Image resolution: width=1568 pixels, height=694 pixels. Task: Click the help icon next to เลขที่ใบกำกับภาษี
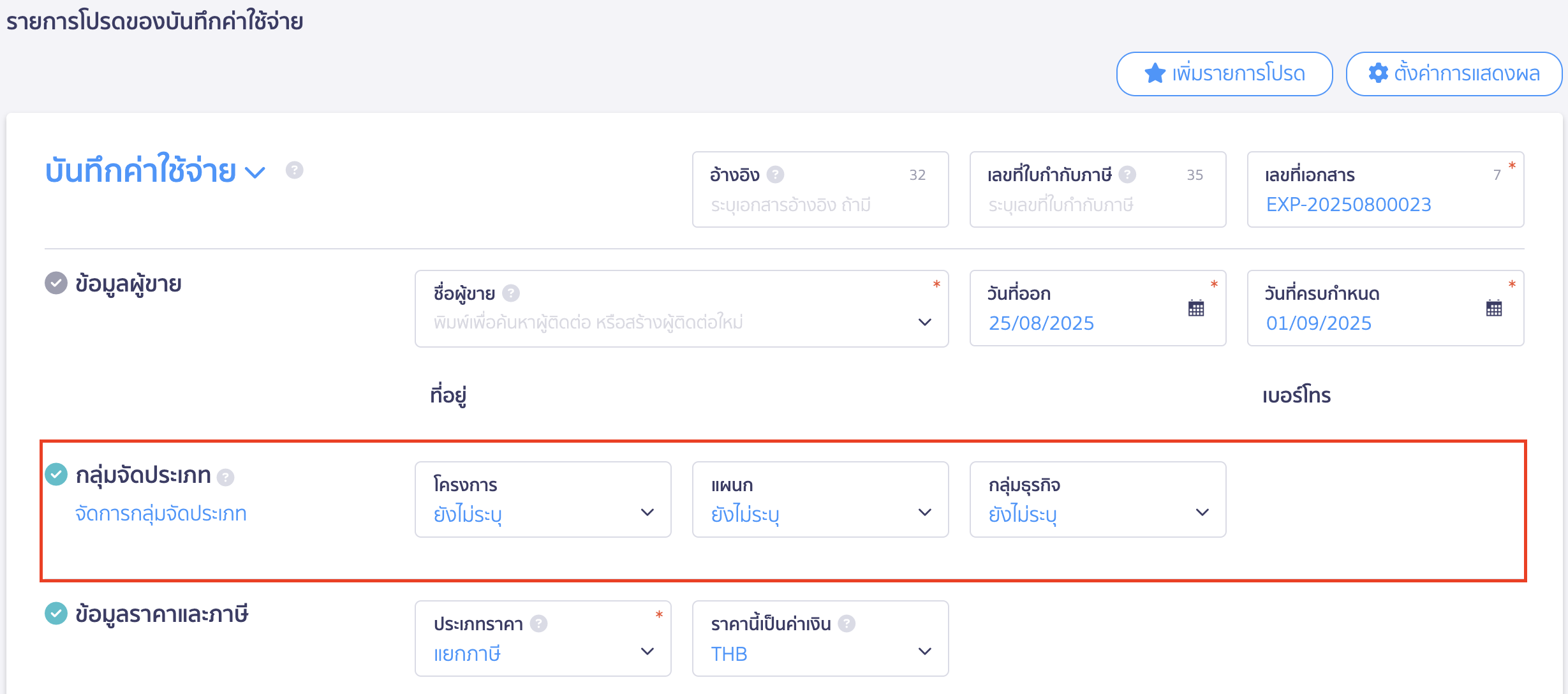pyautogui.click(x=1127, y=174)
